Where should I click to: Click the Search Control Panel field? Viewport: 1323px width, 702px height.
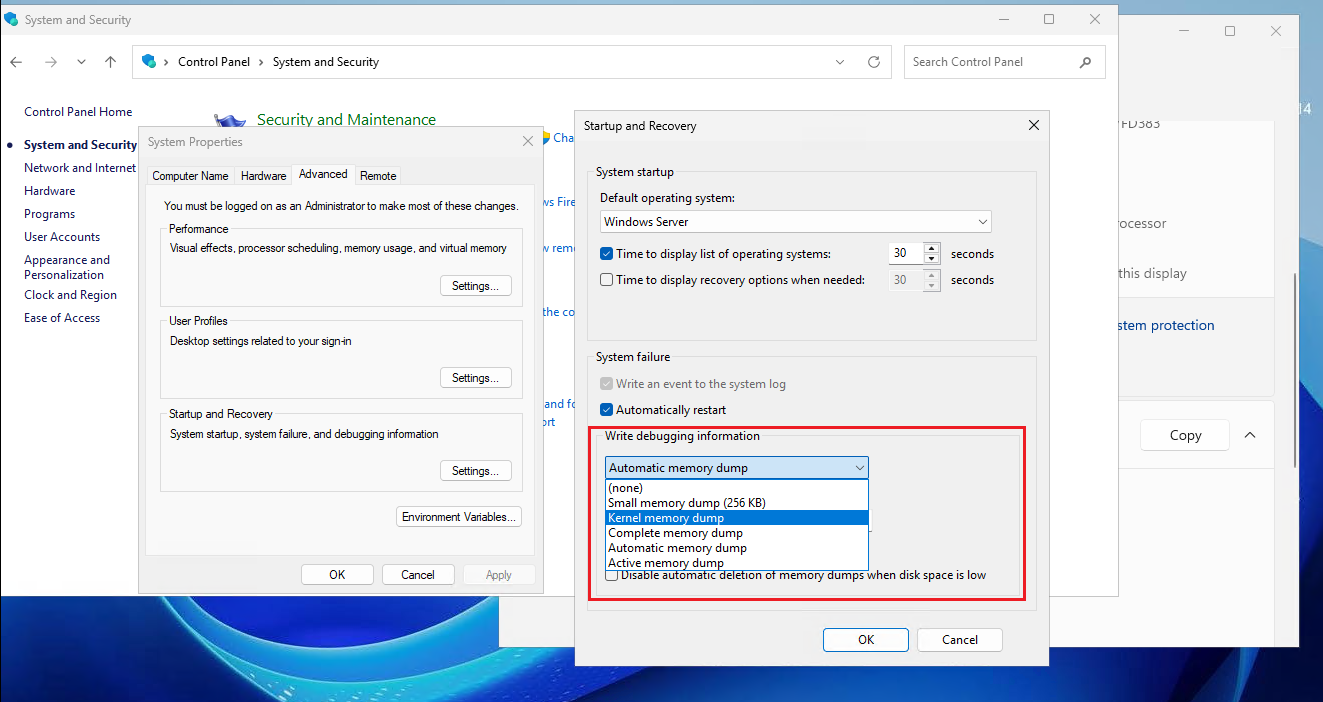point(990,62)
